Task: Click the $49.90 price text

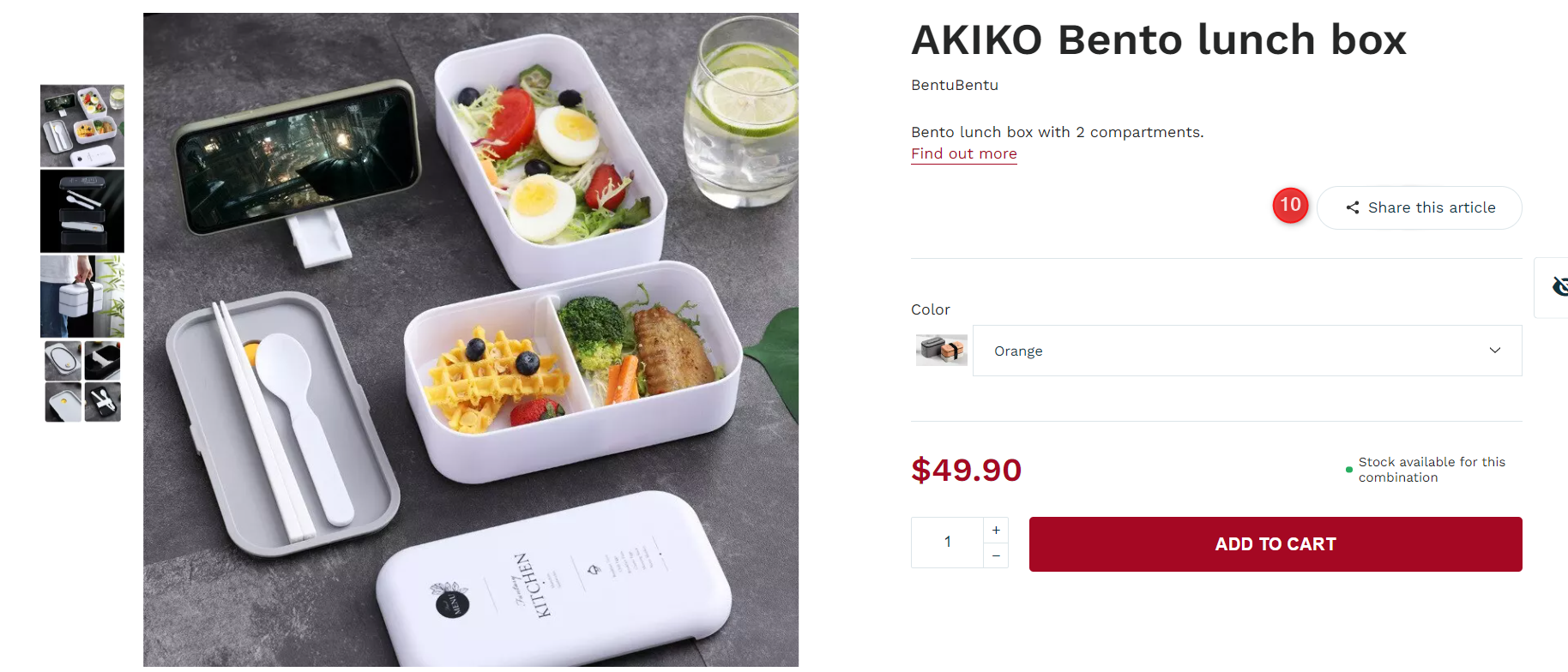Action: (967, 470)
